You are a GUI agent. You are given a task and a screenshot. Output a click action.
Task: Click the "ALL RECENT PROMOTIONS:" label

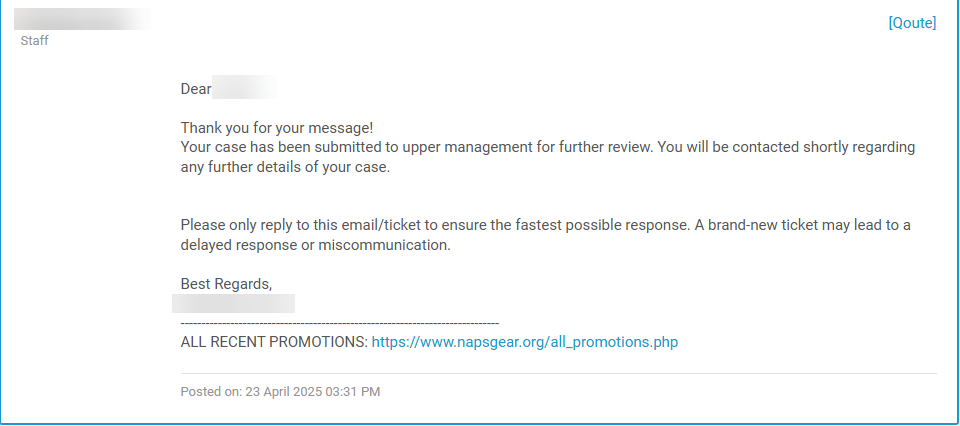point(274,342)
